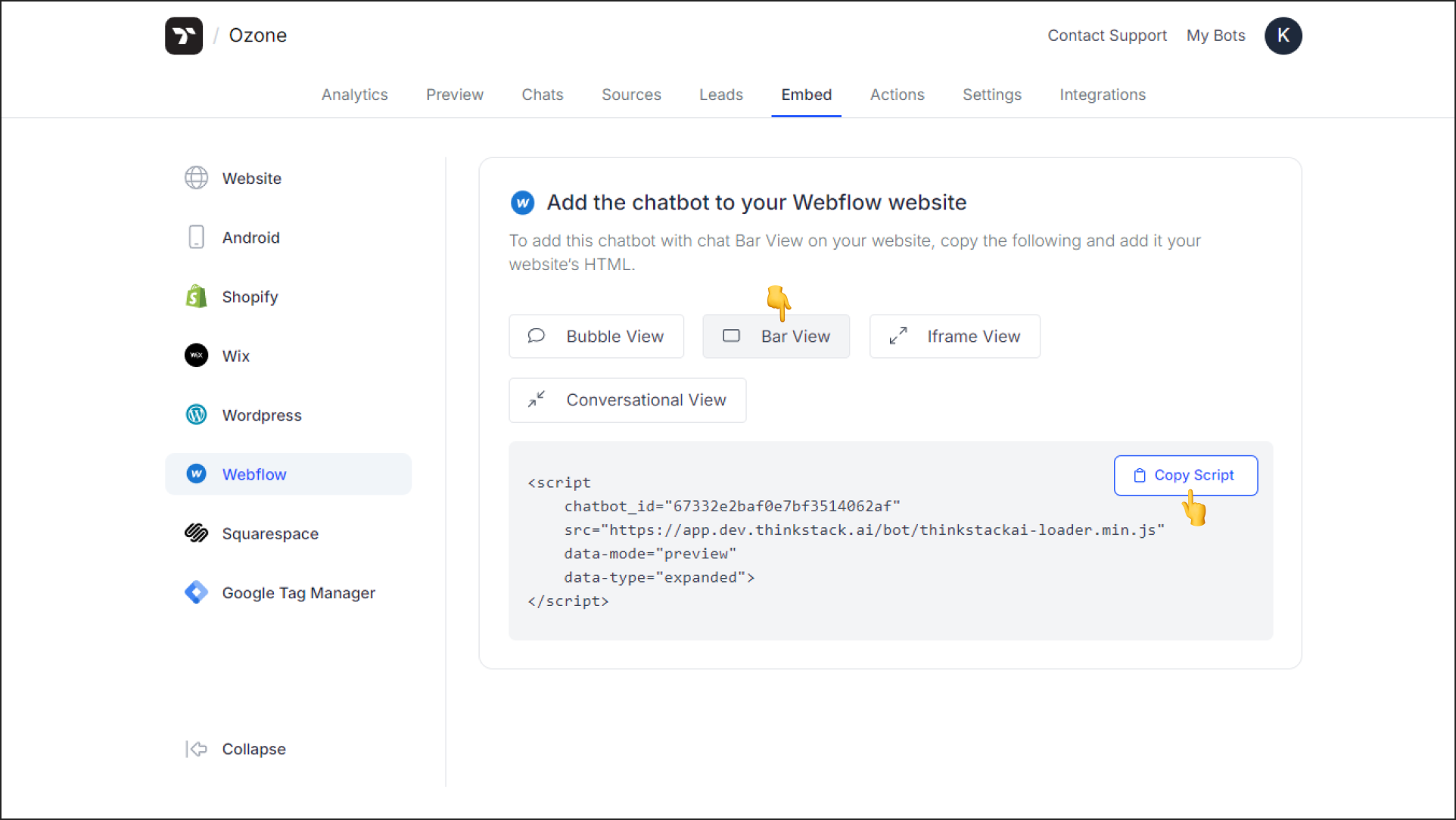Click the Webflow sidebar icon
Screen dimensions: 1456x820
[x=196, y=474]
